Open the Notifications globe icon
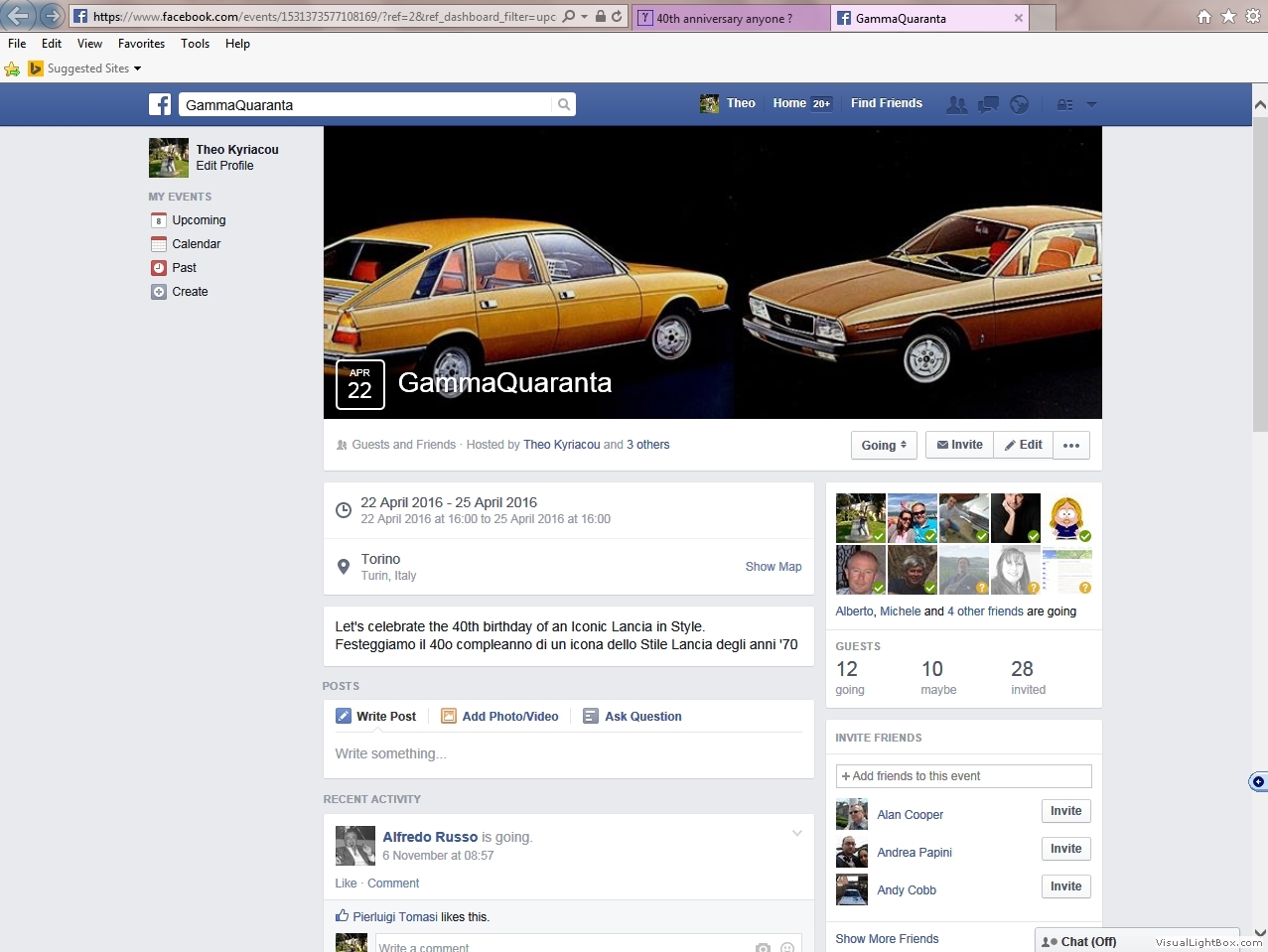This screenshot has width=1268, height=952. [1020, 104]
